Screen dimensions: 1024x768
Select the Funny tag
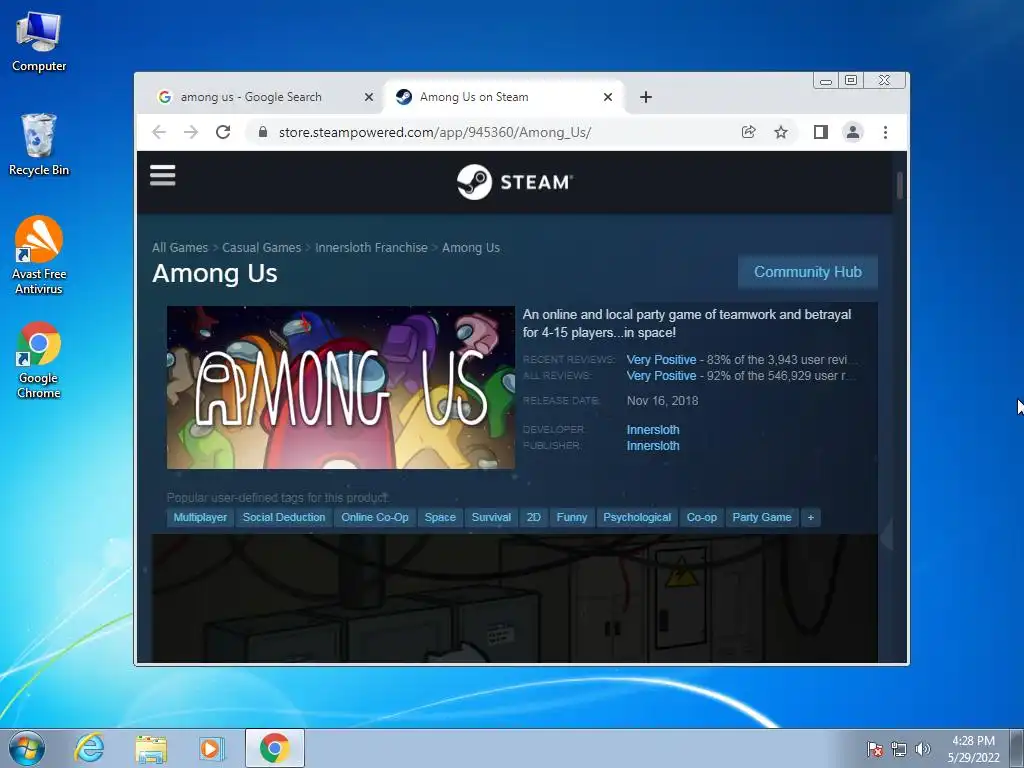[x=572, y=517]
